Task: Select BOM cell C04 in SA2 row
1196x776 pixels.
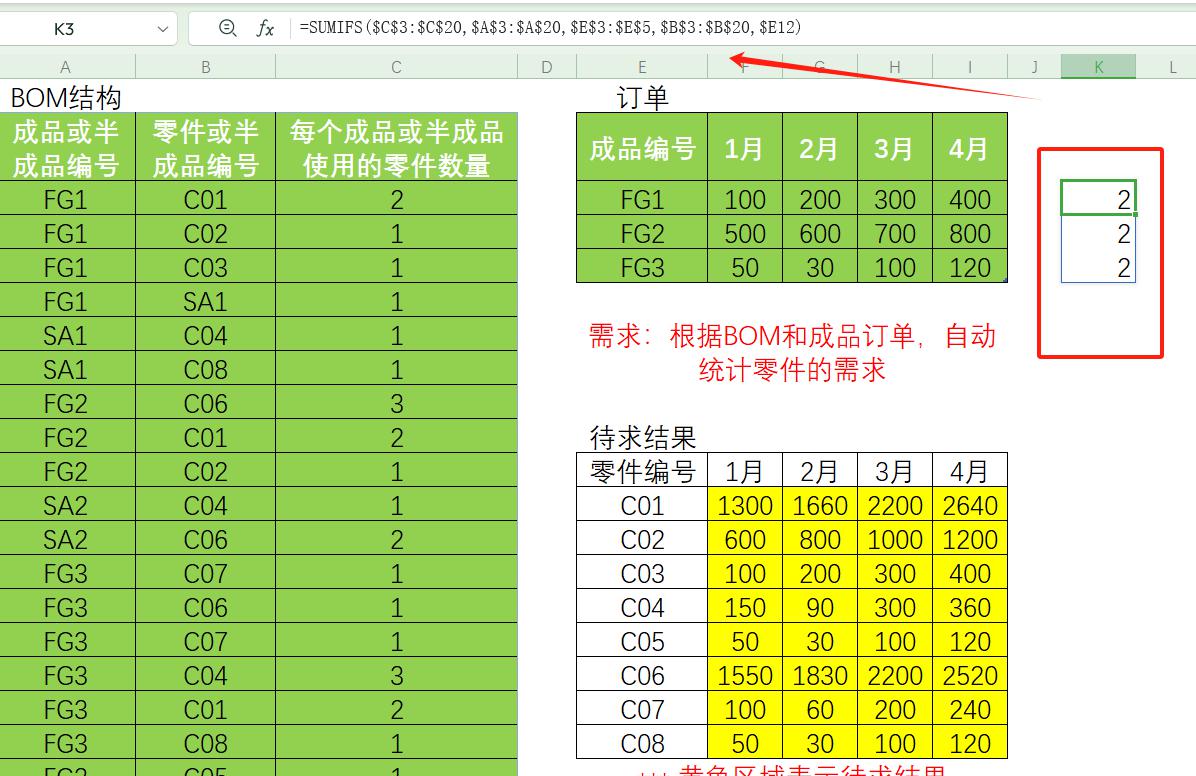Action: (x=205, y=505)
